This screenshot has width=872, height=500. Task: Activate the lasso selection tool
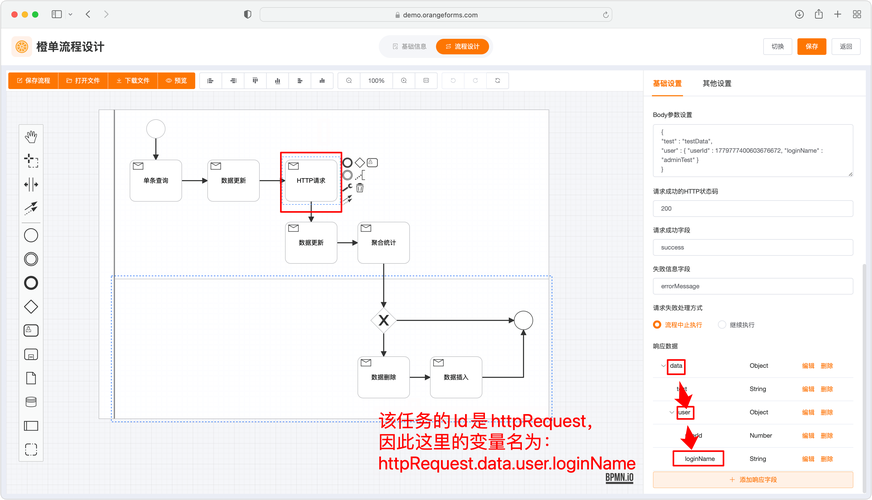click(31, 161)
